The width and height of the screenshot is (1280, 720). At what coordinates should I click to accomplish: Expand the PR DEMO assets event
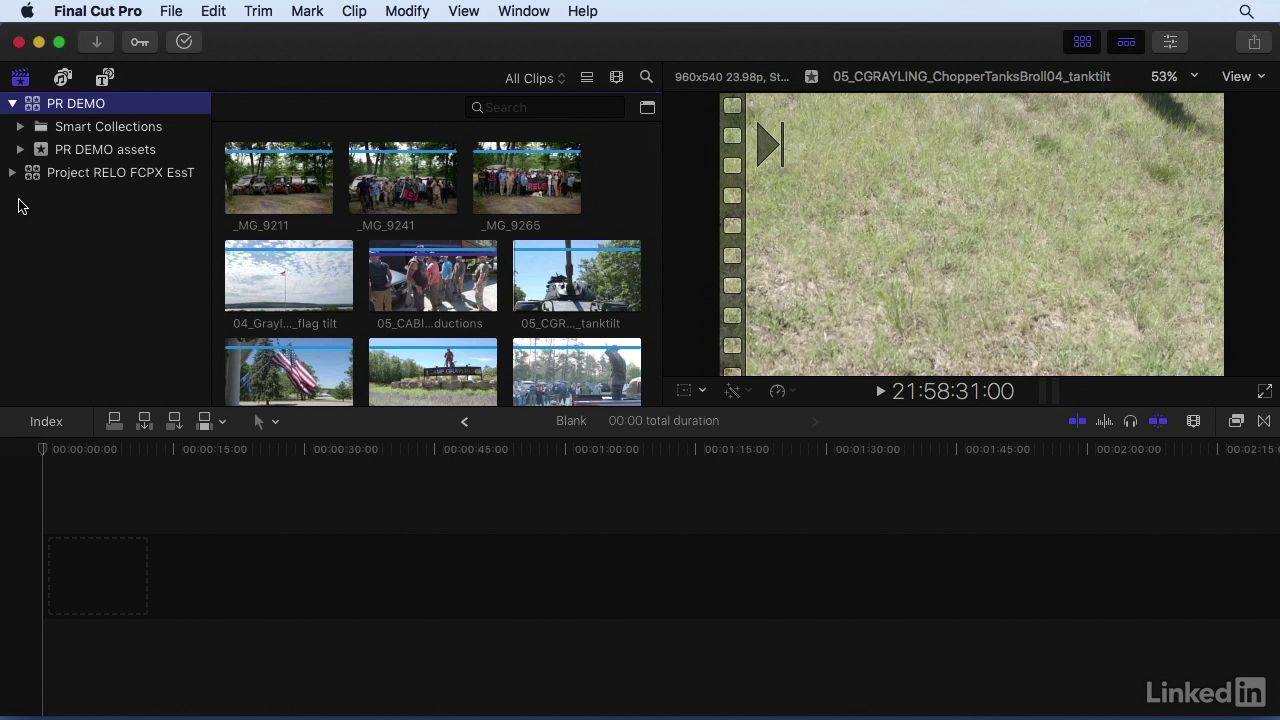[x=20, y=149]
